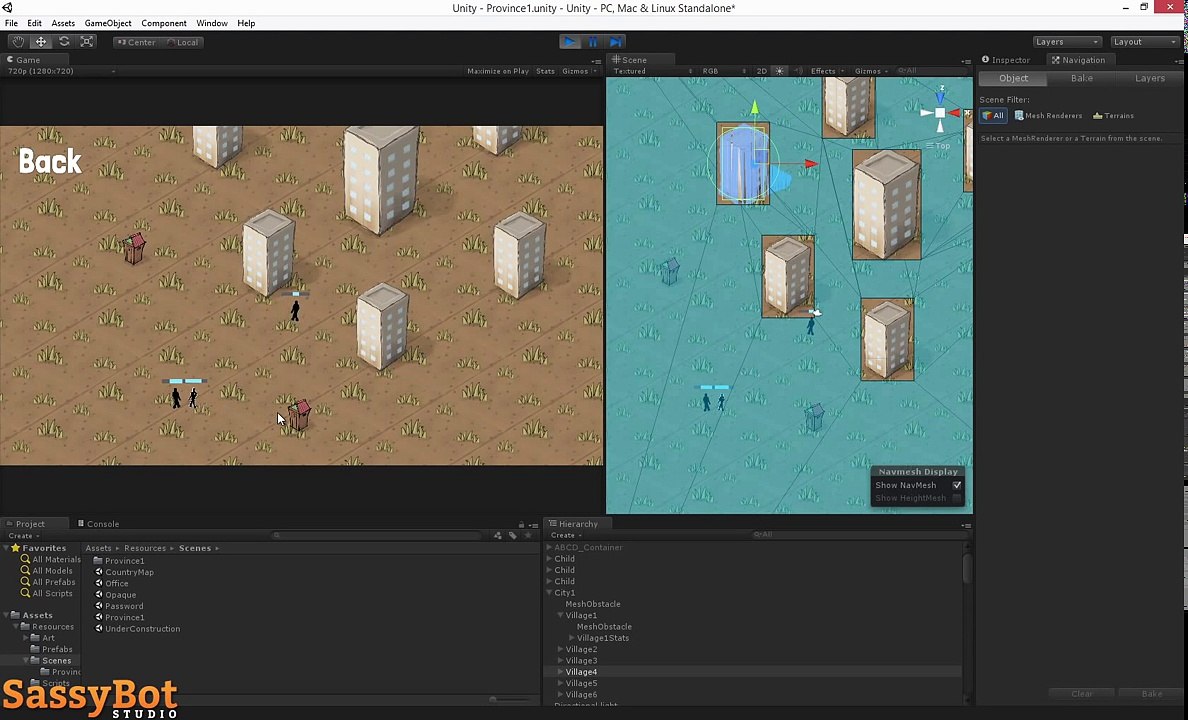Toggle Local handle rotation button
1188x720 pixels.
tap(182, 42)
